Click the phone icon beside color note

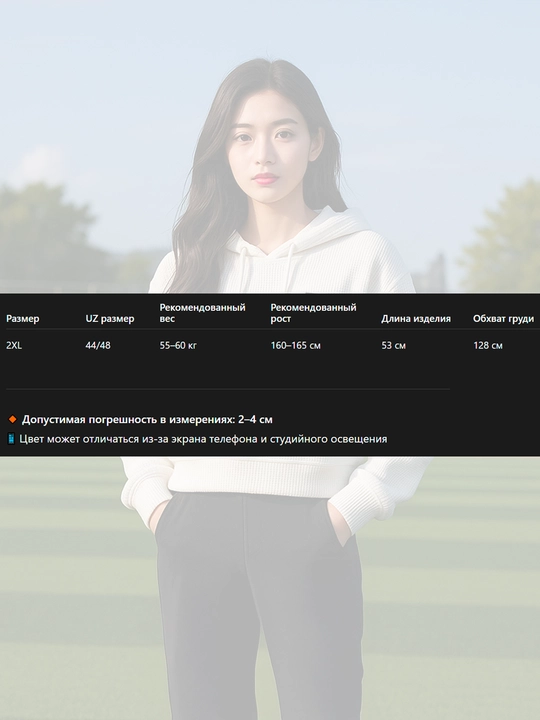click(x=11, y=439)
